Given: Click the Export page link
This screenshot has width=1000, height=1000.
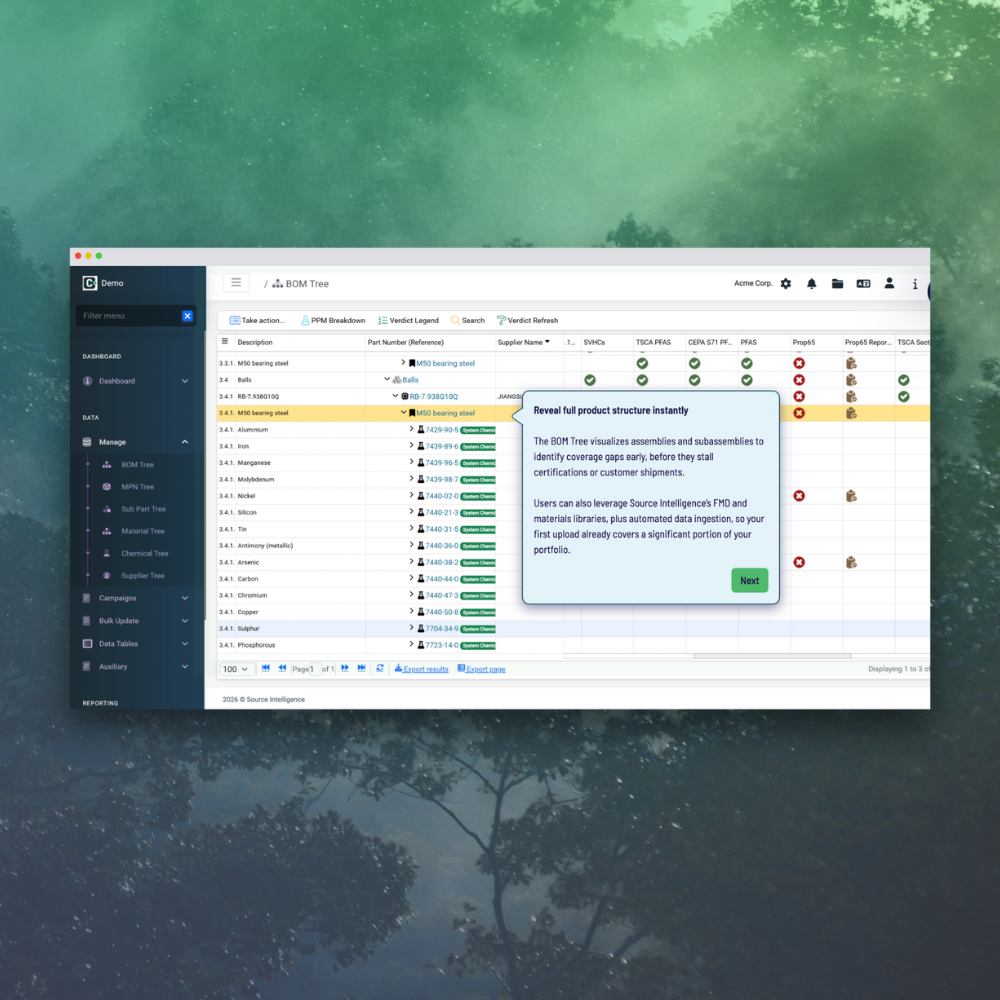Looking at the screenshot, I should [x=482, y=669].
